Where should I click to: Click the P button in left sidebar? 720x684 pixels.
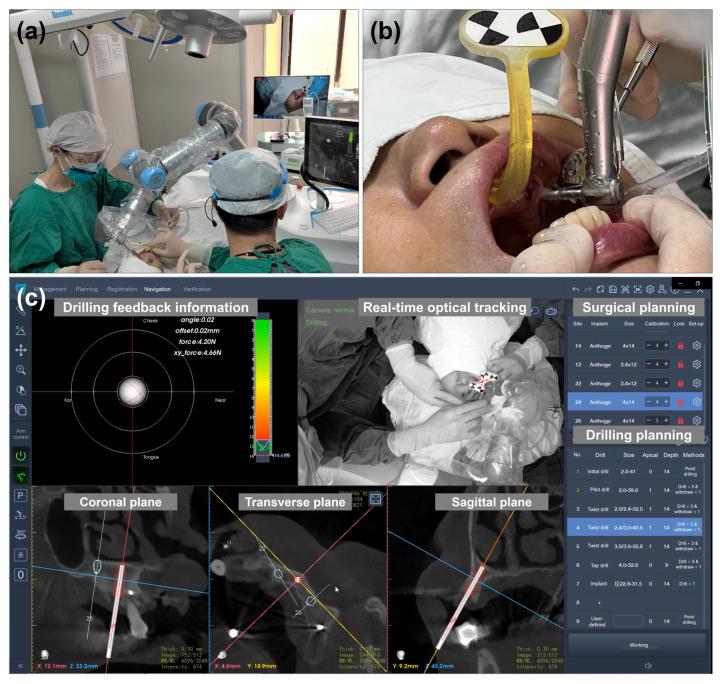click(21, 497)
